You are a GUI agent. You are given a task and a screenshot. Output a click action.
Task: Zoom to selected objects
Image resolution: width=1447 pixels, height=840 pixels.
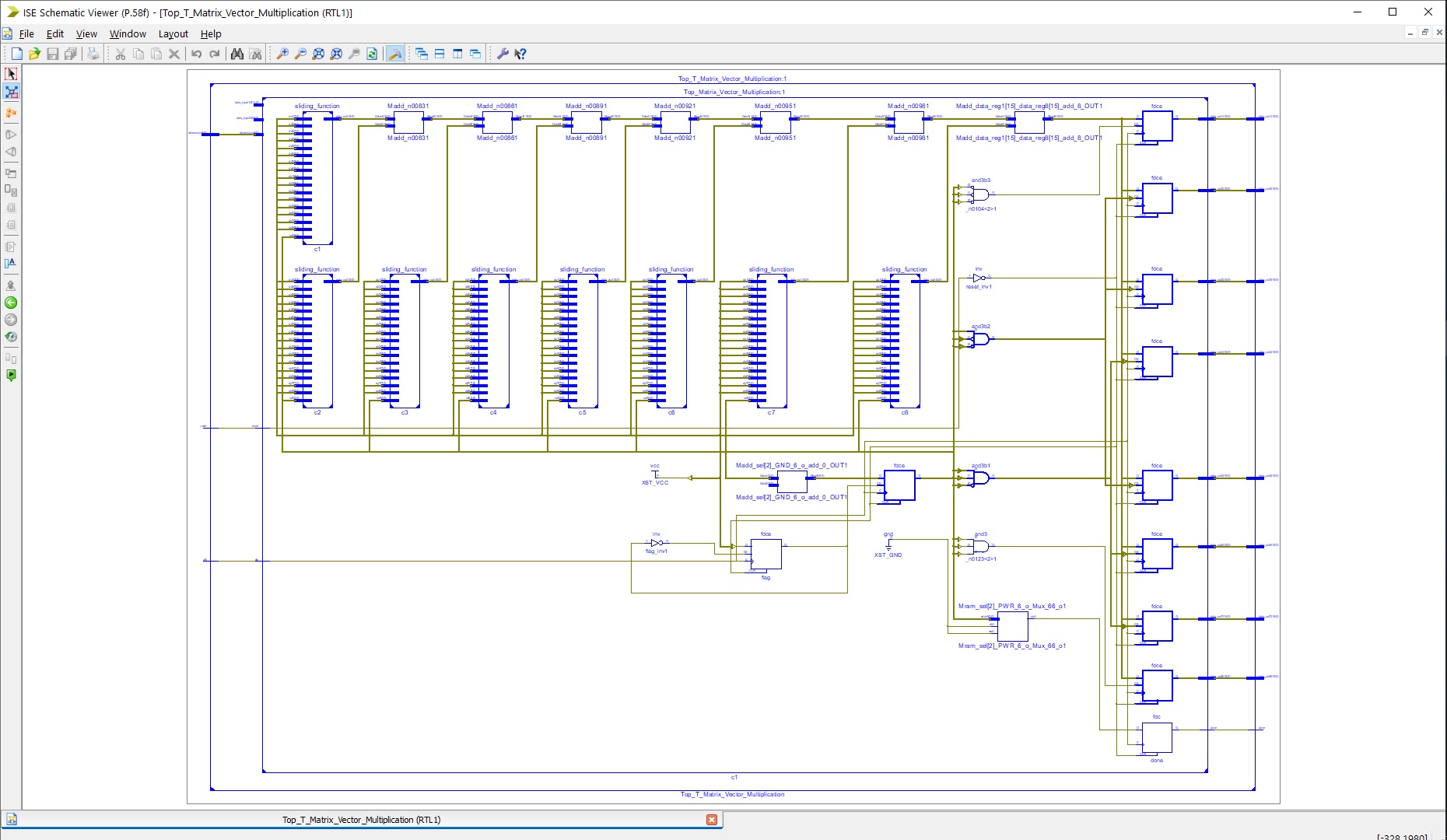point(335,54)
